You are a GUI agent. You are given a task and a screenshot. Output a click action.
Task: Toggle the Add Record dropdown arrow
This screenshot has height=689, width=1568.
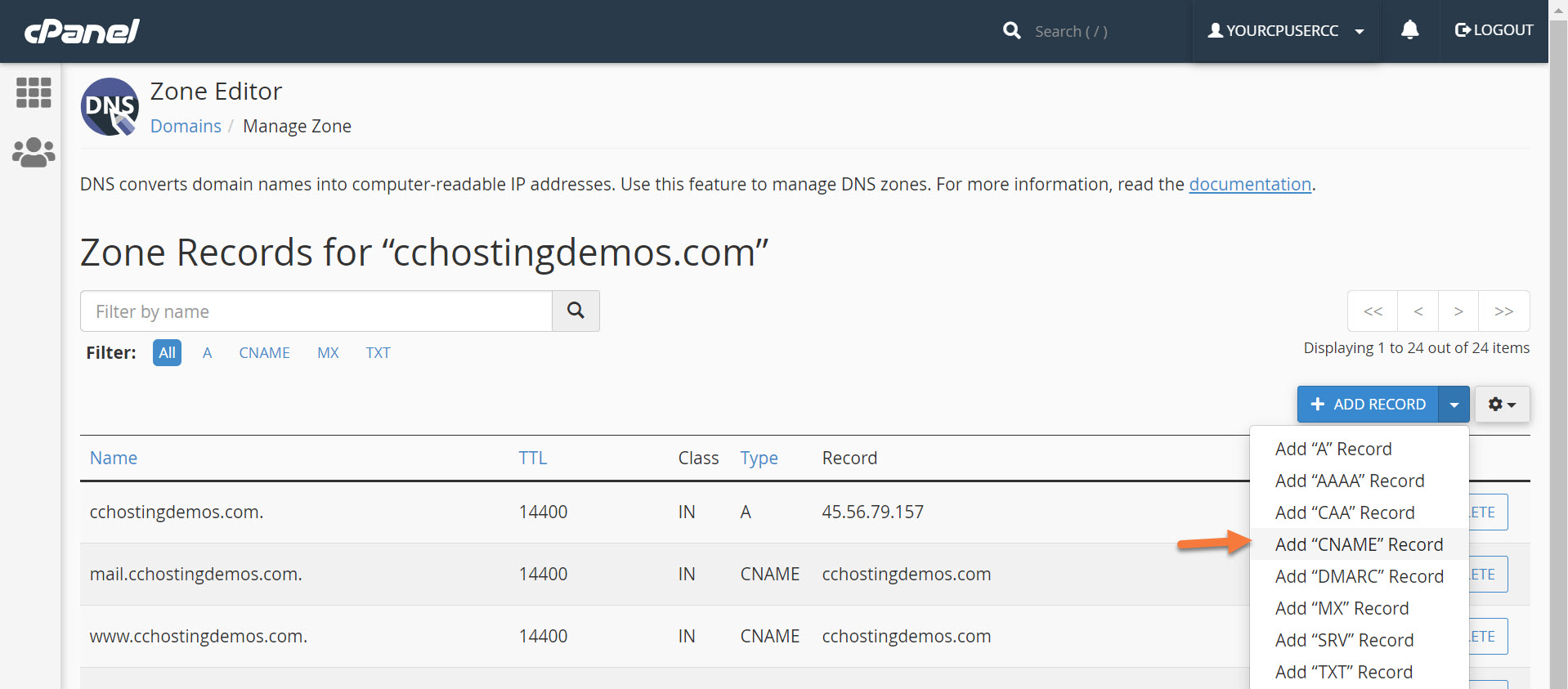coord(1454,405)
